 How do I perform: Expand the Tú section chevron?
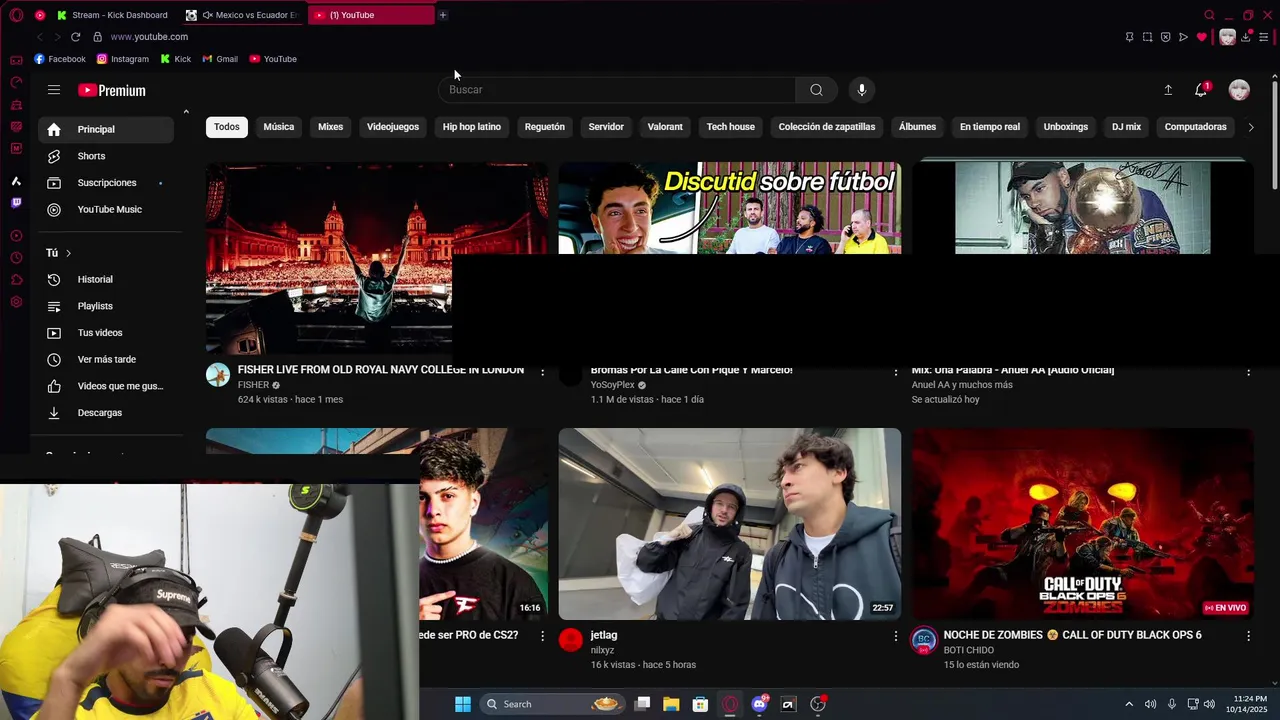pyautogui.click(x=68, y=253)
